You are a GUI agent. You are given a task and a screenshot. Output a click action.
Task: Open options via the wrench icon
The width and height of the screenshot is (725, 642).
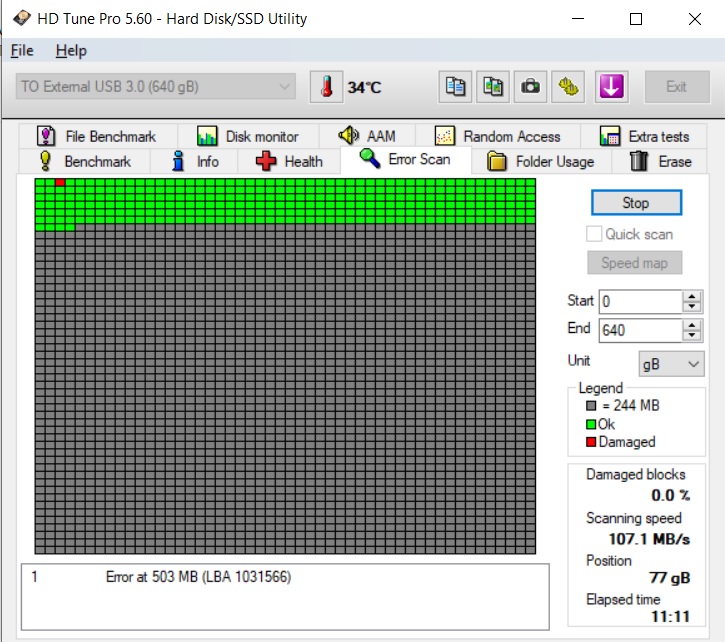tap(568, 86)
